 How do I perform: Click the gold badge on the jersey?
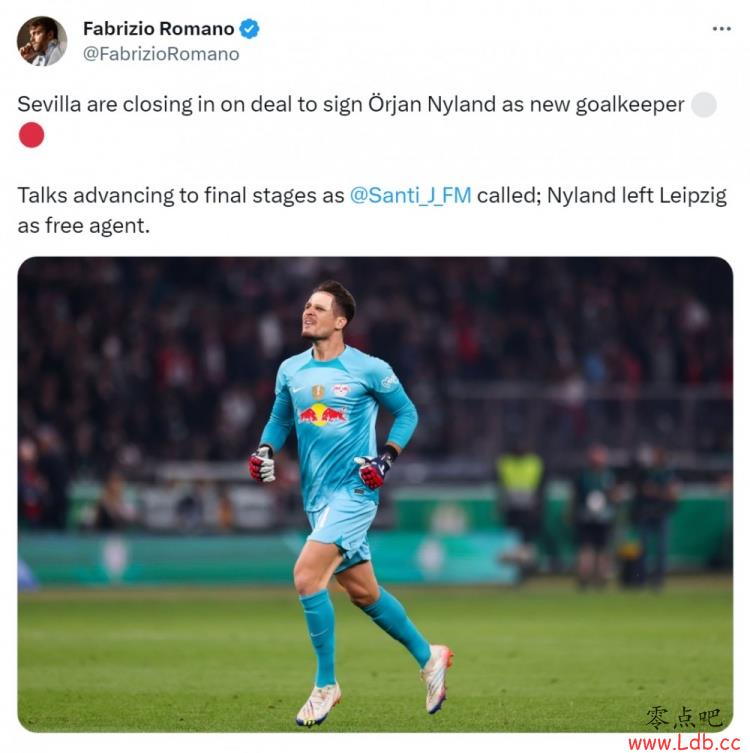pyautogui.click(x=318, y=392)
